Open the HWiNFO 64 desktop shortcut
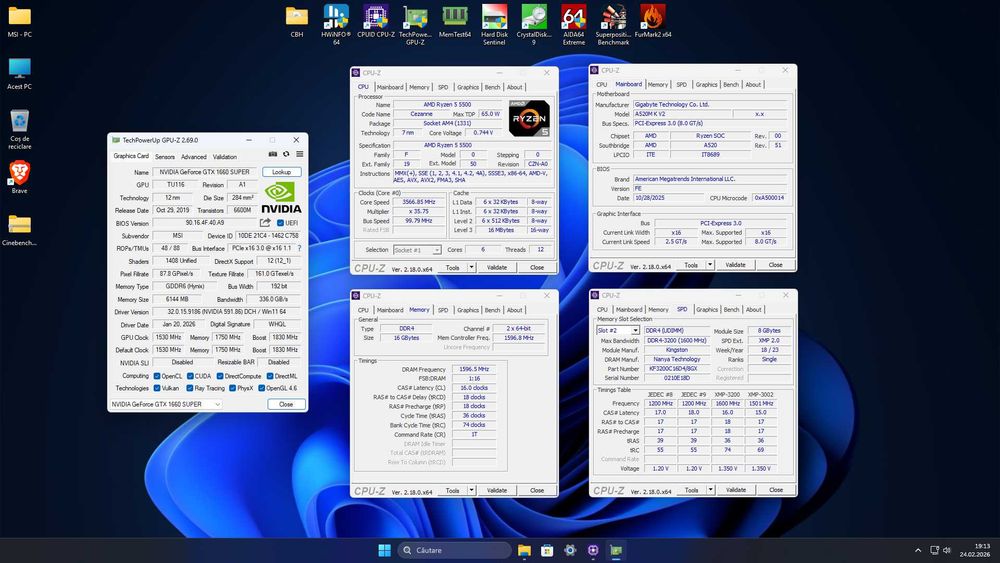1000x563 pixels. [336, 24]
